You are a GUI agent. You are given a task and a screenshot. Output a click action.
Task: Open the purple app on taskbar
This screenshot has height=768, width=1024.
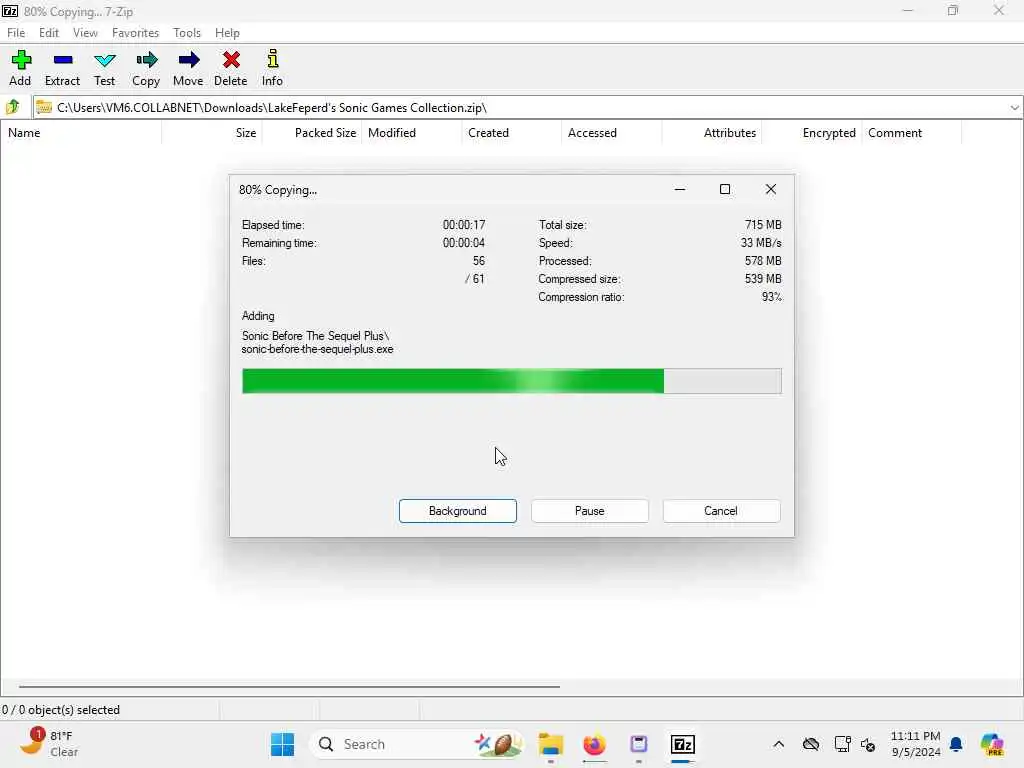638,744
